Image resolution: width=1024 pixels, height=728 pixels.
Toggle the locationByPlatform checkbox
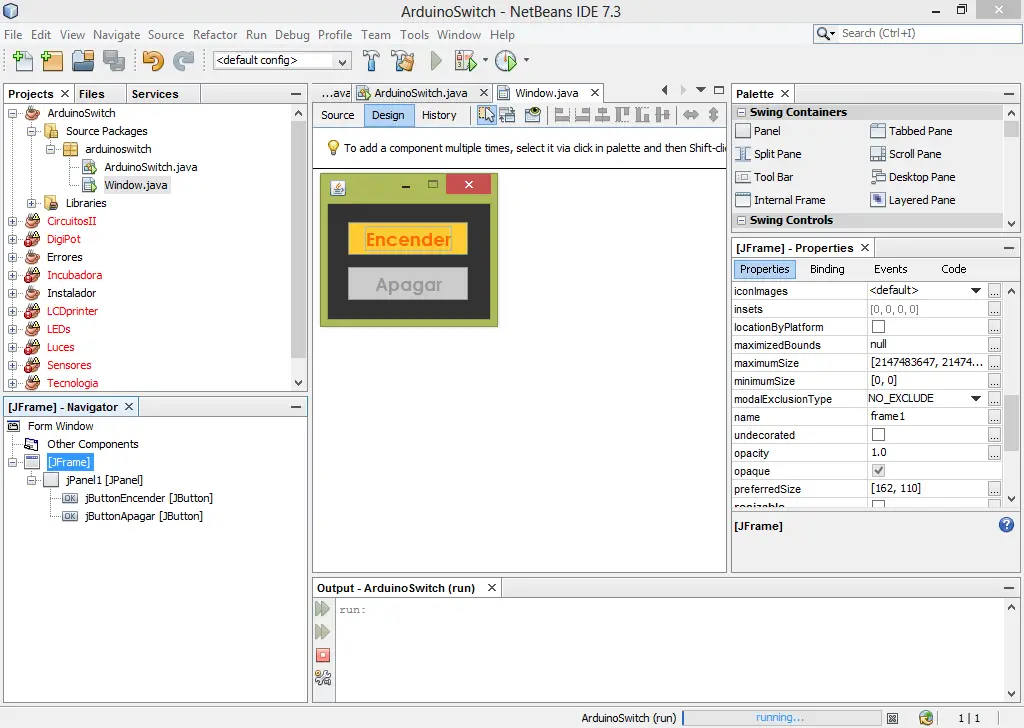pyautogui.click(x=878, y=327)
